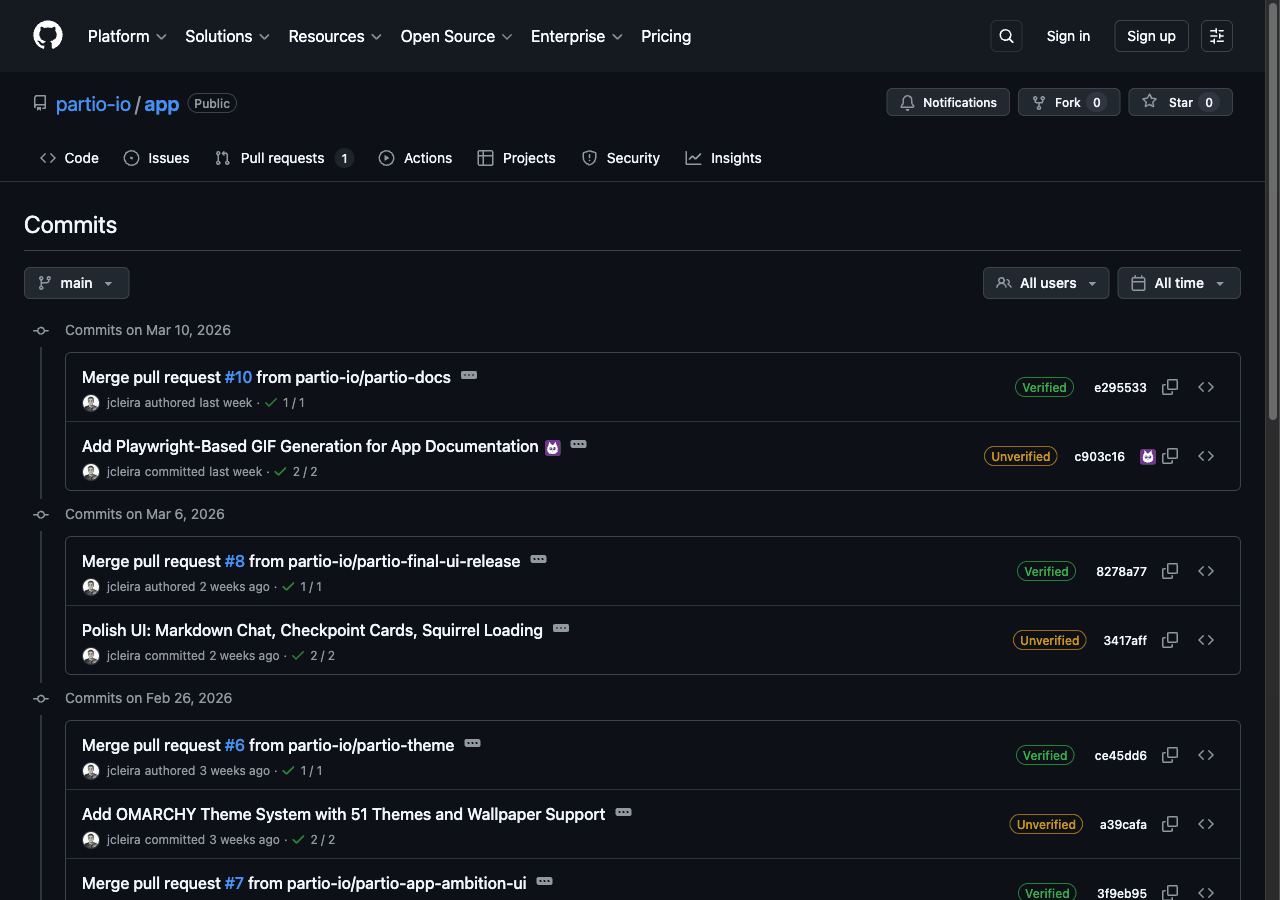Open pull request #10 link
Screen dimensions: 1280x900
pyautogui.click(x=238, y=377)
